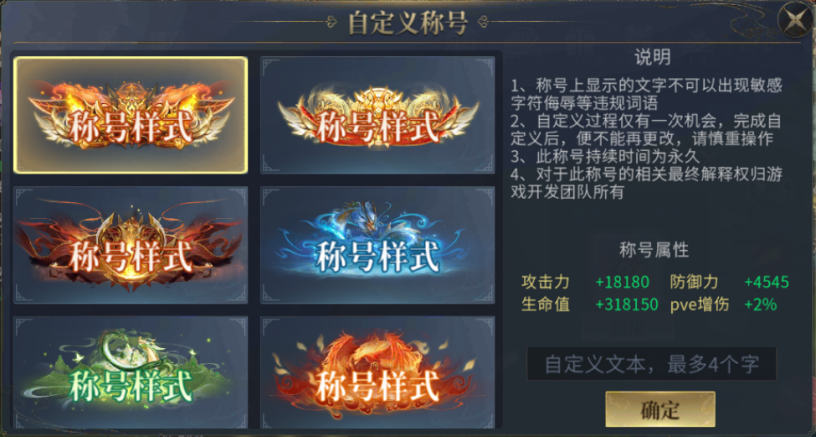This screenshot has height=437, width=817.
Task: Close the 自定义称号 dialog with the X
Action: (796, 20)
